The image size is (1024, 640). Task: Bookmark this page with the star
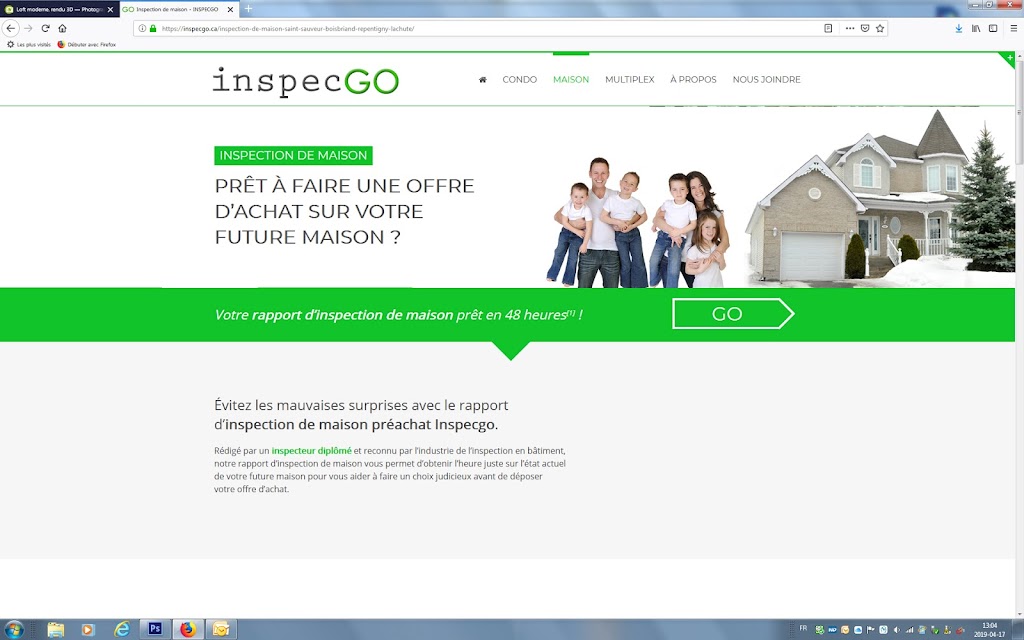tap(880, 28)
